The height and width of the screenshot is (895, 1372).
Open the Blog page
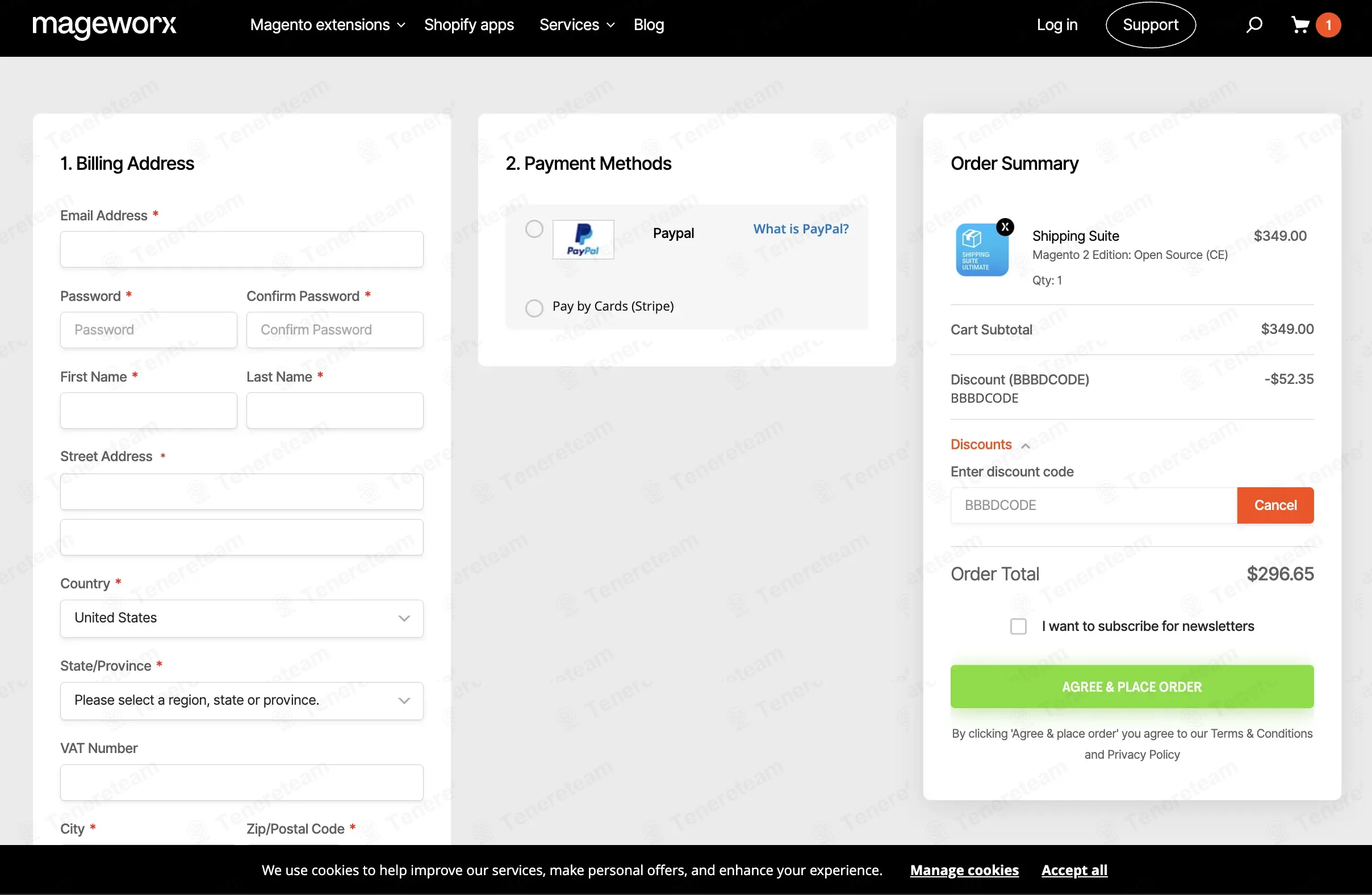click(x=649, y=25)
